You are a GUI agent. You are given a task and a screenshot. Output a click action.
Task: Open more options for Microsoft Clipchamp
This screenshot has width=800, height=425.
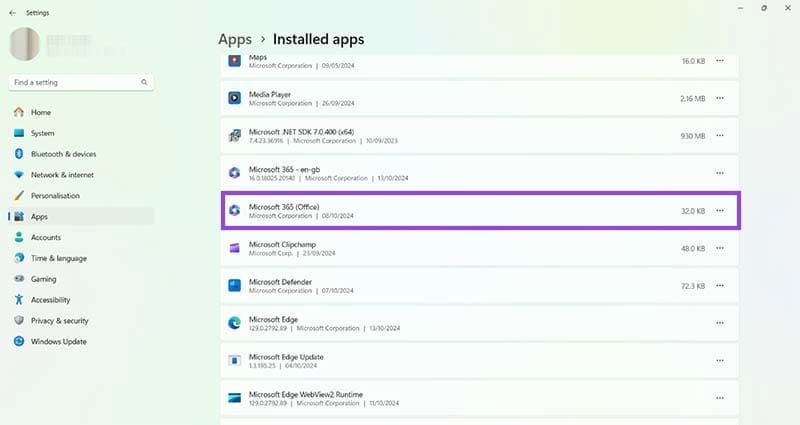tap(720, 248)
